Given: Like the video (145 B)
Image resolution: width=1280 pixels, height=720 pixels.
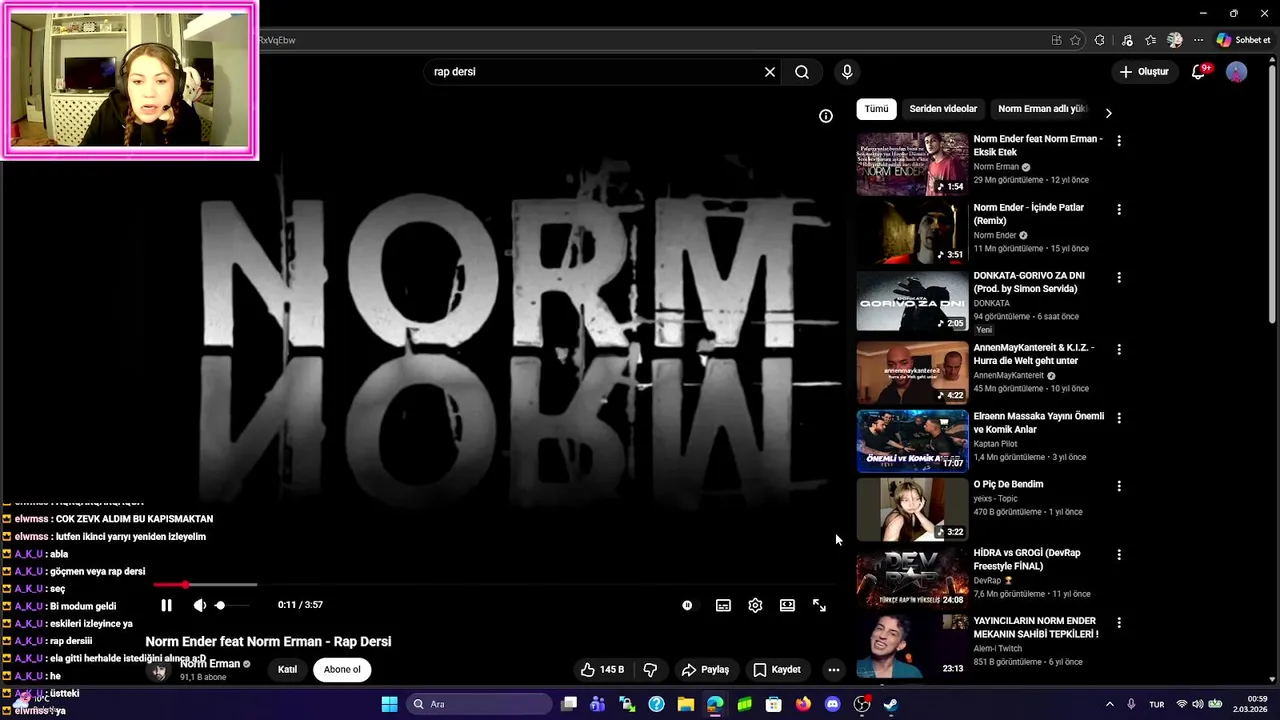Looking at the screenshot, I should [x=602, y=670].
